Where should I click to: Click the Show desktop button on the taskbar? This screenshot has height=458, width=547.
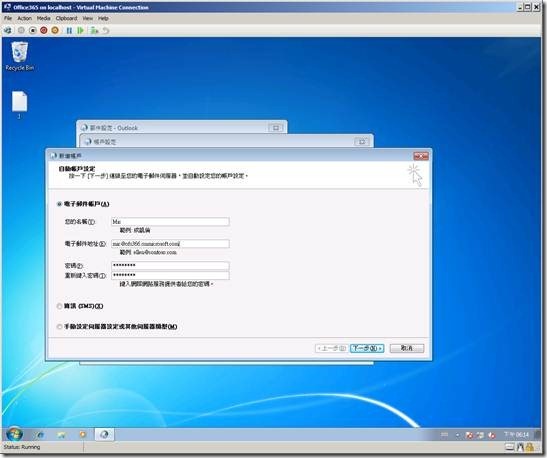point(538,435)
